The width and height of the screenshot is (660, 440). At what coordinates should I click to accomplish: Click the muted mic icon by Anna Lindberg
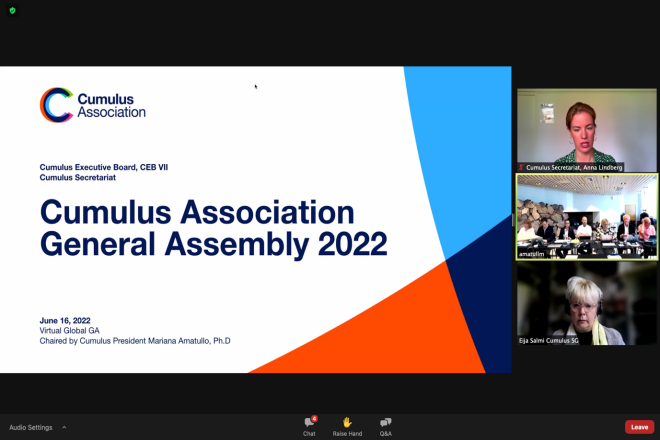(x=521, y=167)
